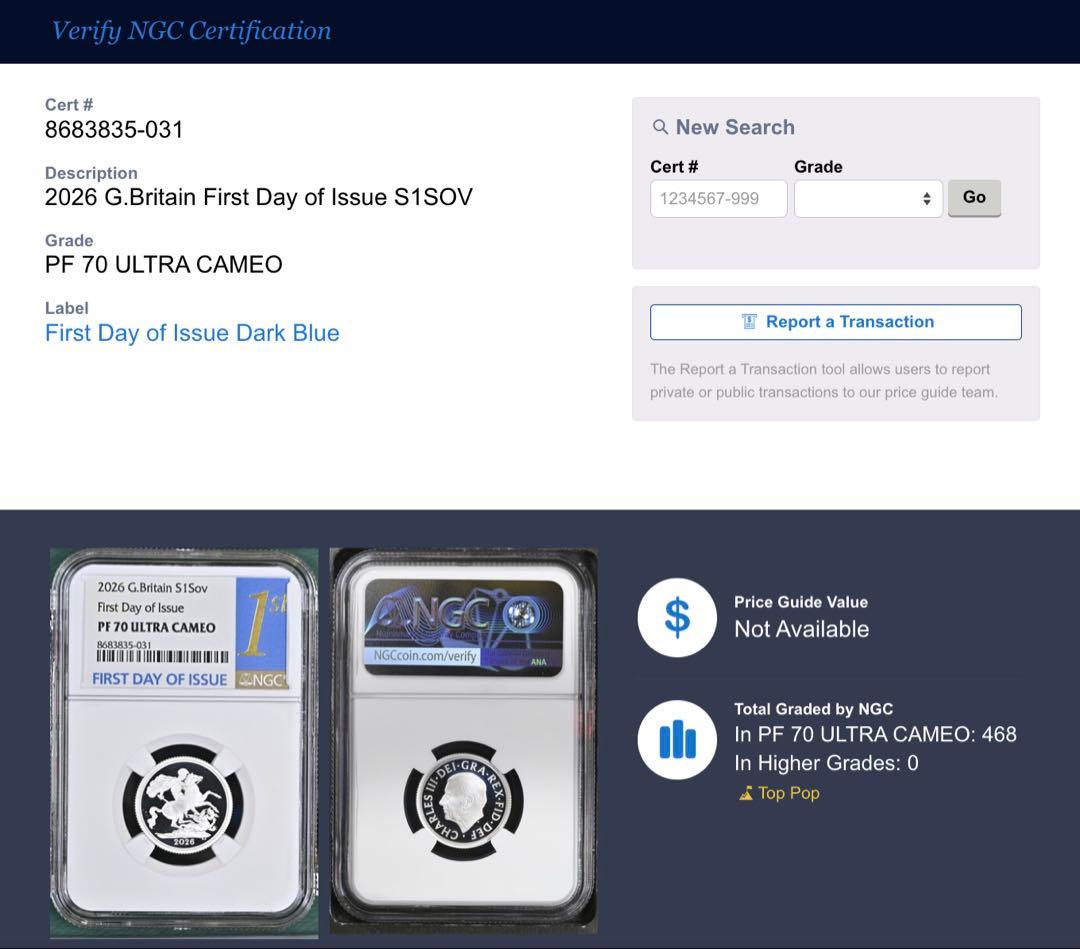Click the Go search button
This screenshot has width=1080, height=949.
[974, 198]
